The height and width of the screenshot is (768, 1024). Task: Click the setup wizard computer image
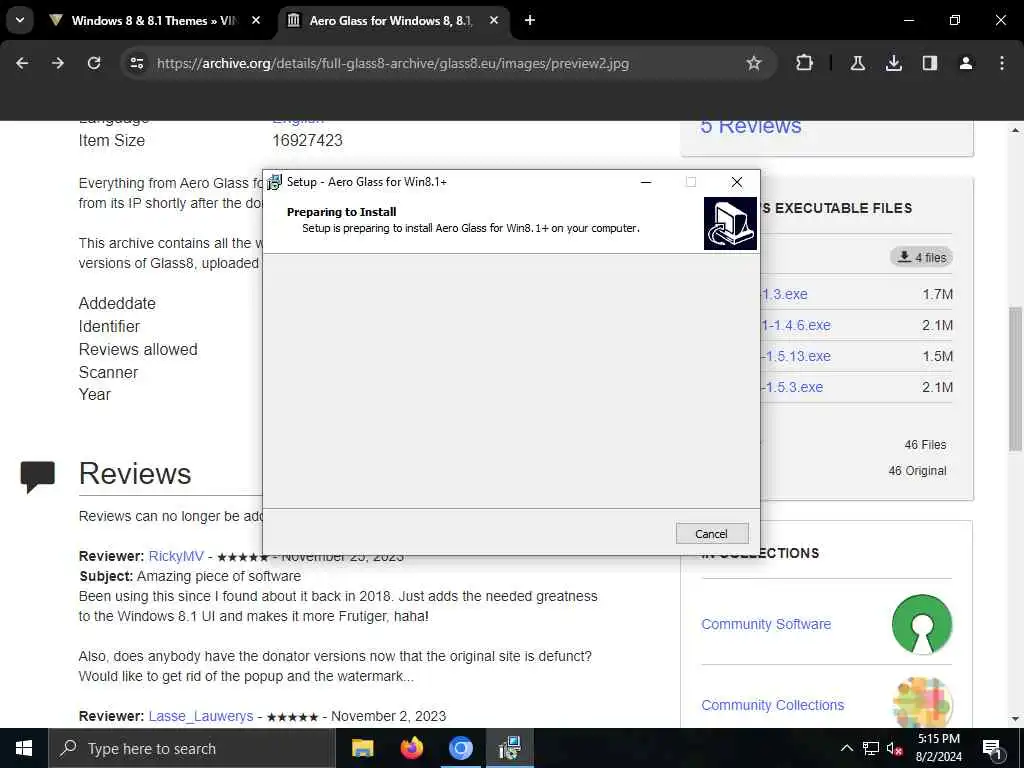tap(730, 223)
